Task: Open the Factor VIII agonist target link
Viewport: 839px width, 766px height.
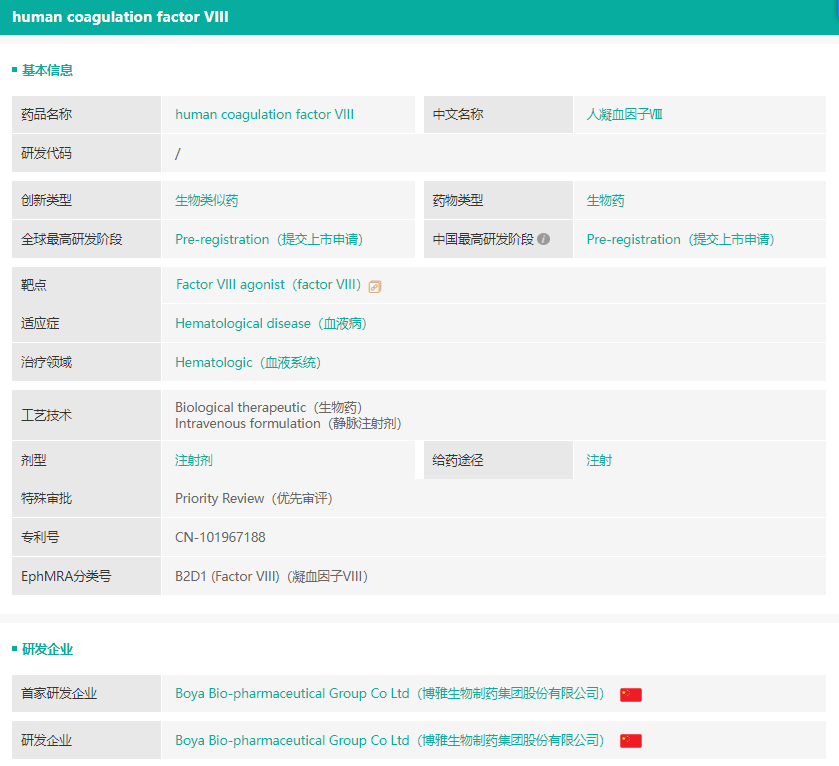Action: pyautogui.click(x=268, y=285)
